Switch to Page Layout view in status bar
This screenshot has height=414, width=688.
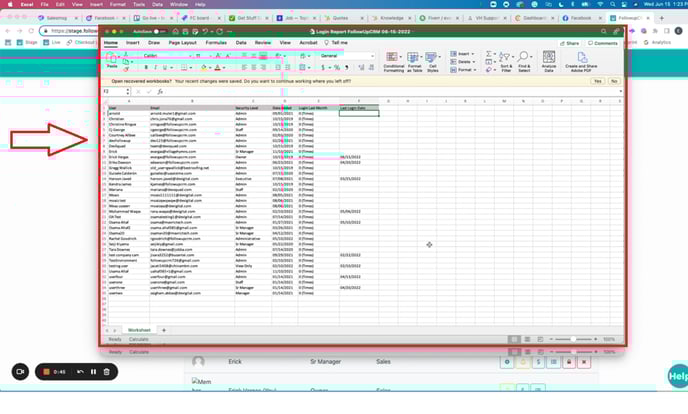click(x=527, y=339)
